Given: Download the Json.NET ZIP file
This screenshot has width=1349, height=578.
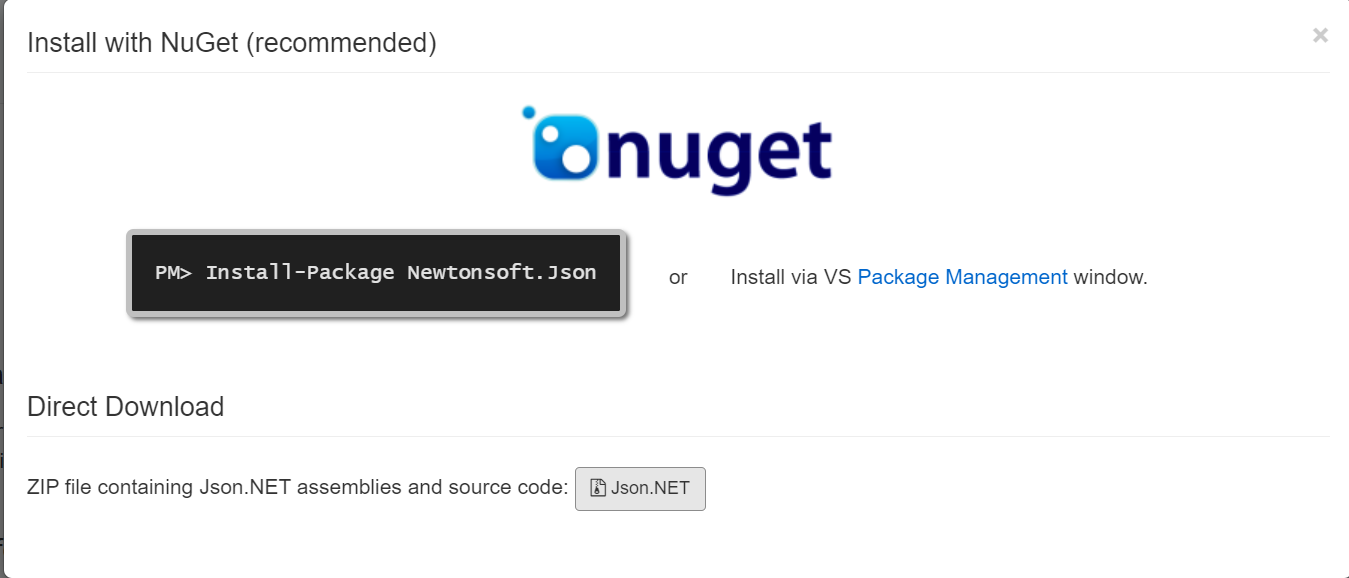Looking at the screenshot, I should (x=640, y=488).
